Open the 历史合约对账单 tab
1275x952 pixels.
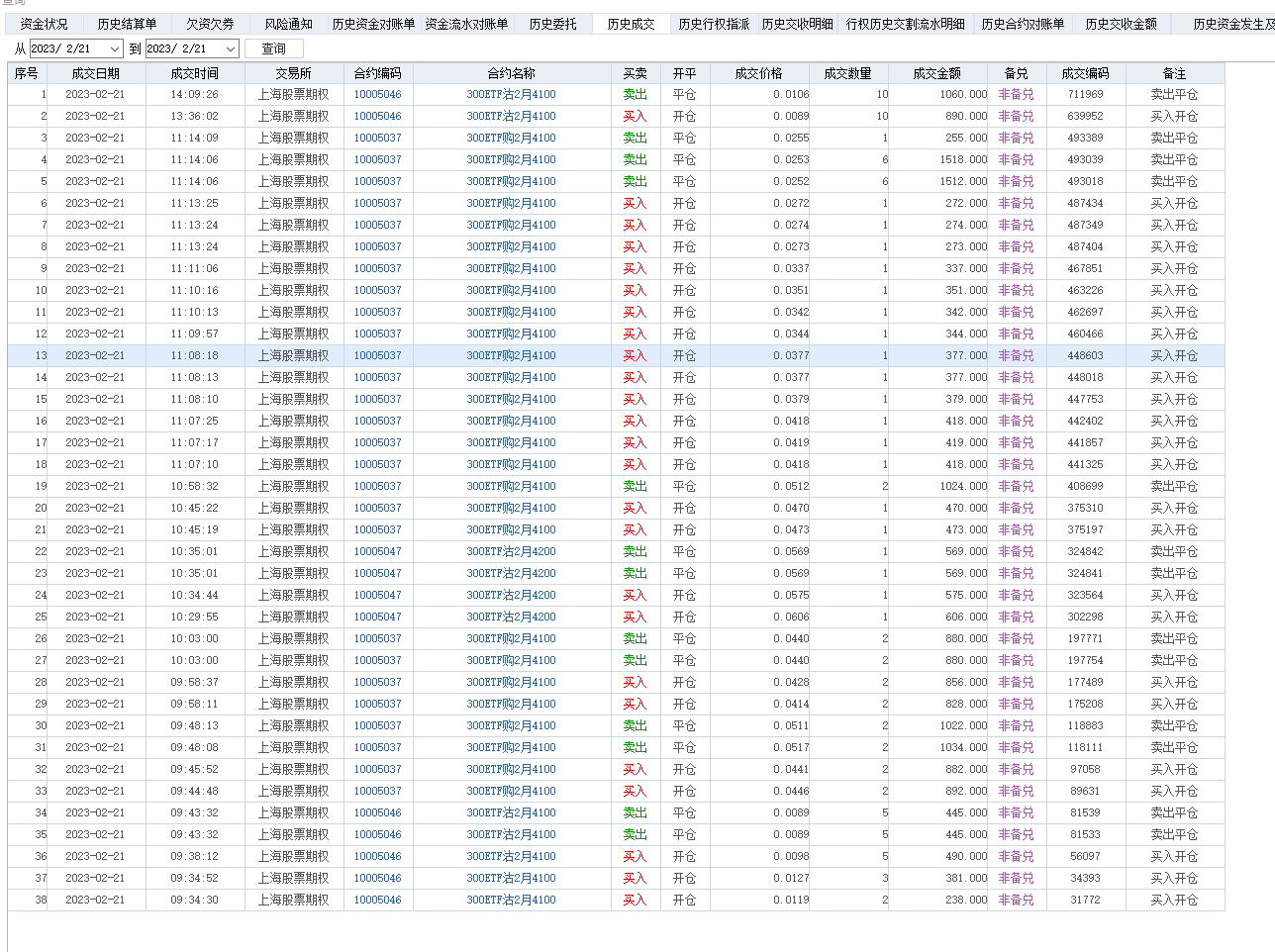(x=1023, y=24)
